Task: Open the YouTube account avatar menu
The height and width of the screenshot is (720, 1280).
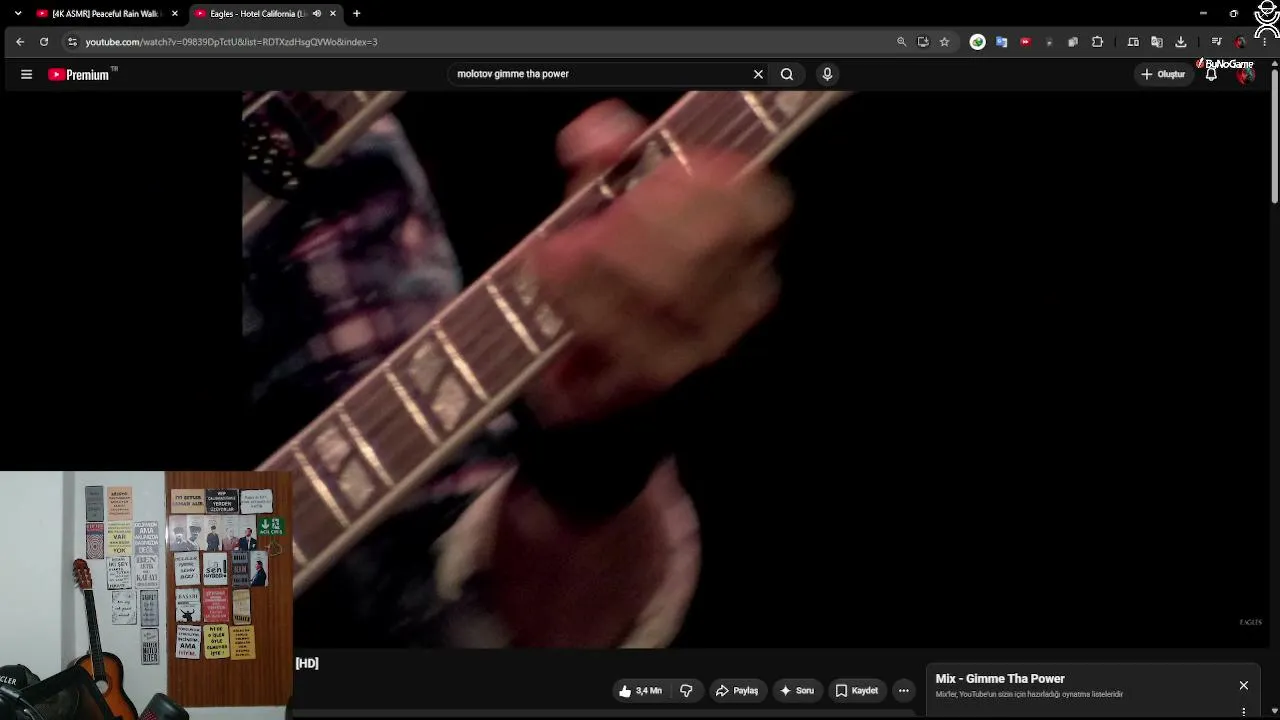Action: [x=1245, y=74]
